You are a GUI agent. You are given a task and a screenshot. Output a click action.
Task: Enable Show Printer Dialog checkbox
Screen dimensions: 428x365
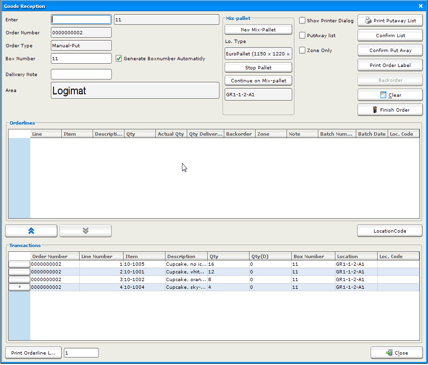pos(302,21)
